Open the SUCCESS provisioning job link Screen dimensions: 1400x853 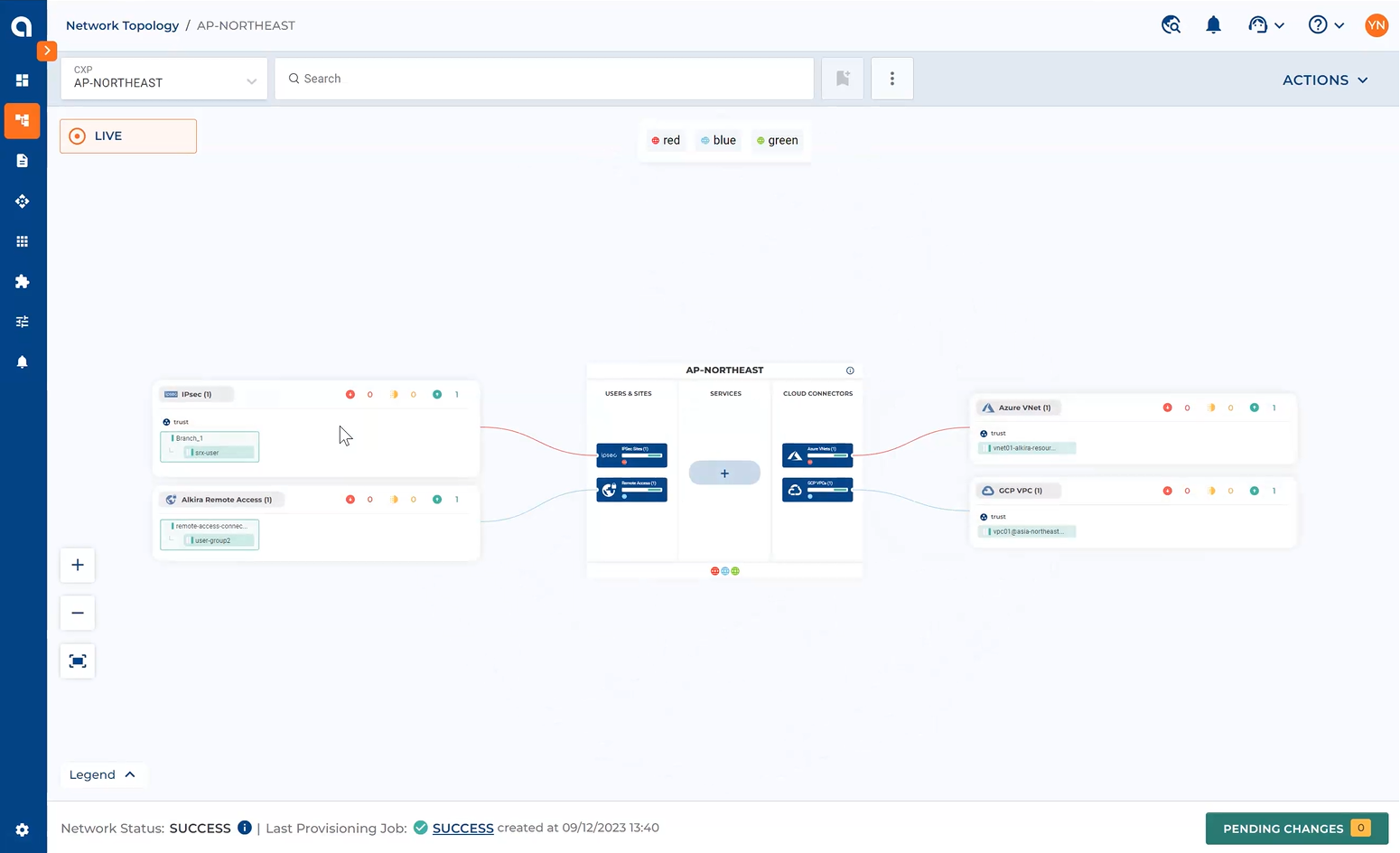[462, 829]
